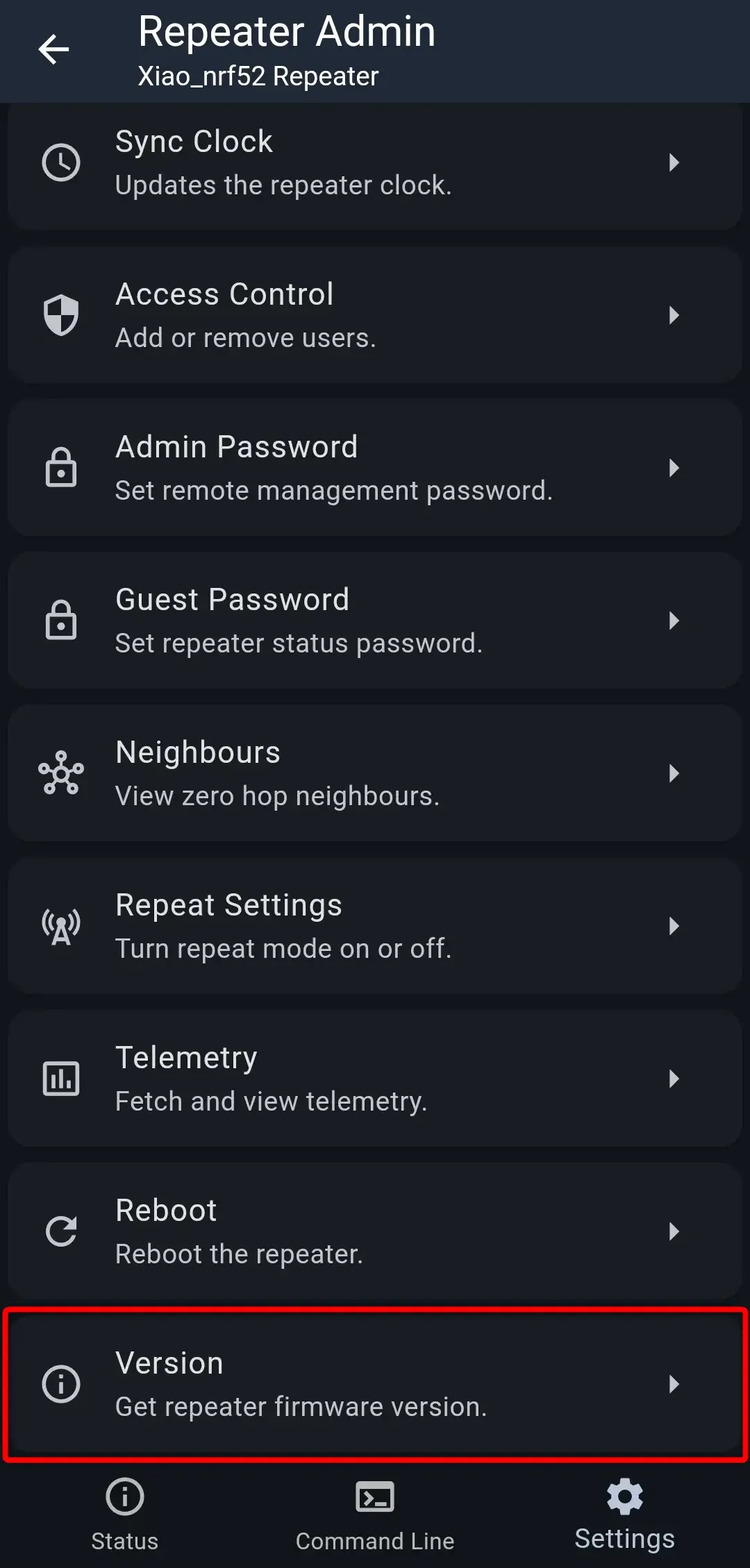Viewport: 750px width, 1568px height.
Task: Click the Xiao_nrf52 Repeater subtitle
Action: click(258, 76)
